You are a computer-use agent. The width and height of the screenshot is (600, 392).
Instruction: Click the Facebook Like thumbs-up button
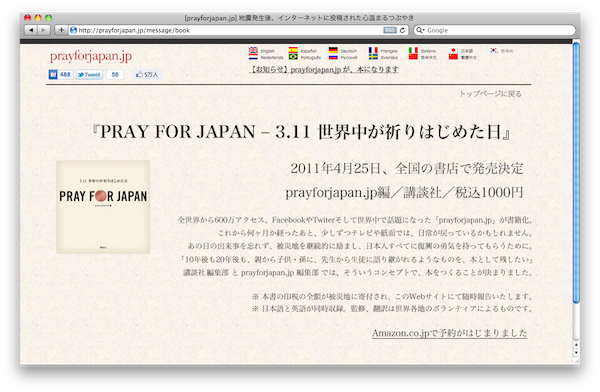click(x=147, y=74)
